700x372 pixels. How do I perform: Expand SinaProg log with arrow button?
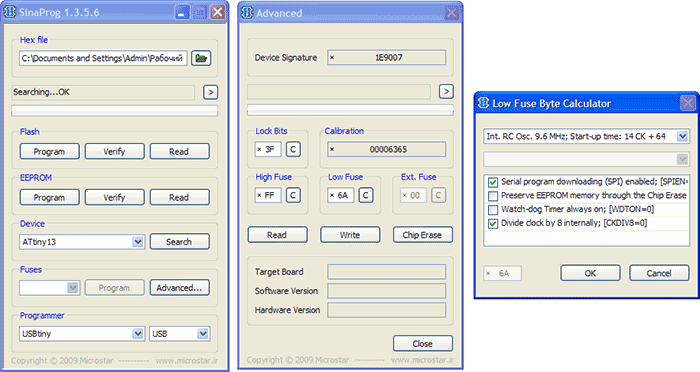211,92
